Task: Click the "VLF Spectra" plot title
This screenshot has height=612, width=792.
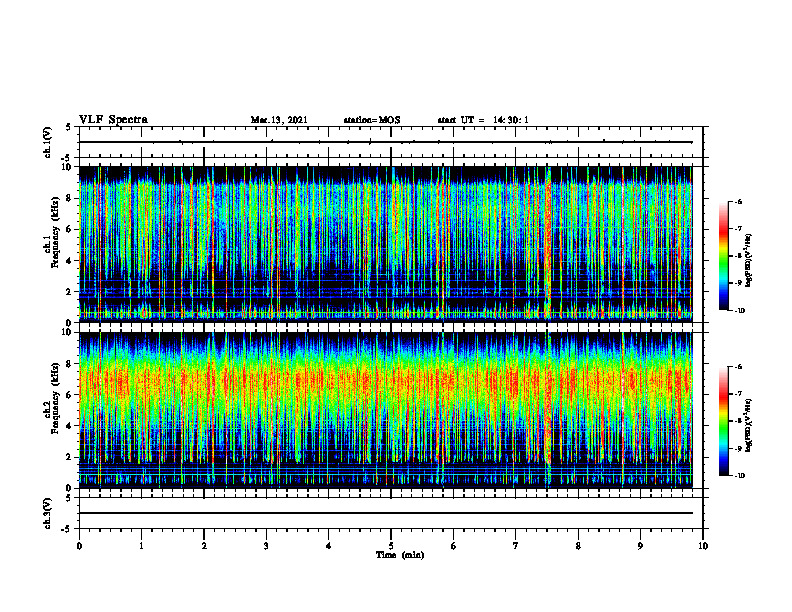Action: pos(113,120)
